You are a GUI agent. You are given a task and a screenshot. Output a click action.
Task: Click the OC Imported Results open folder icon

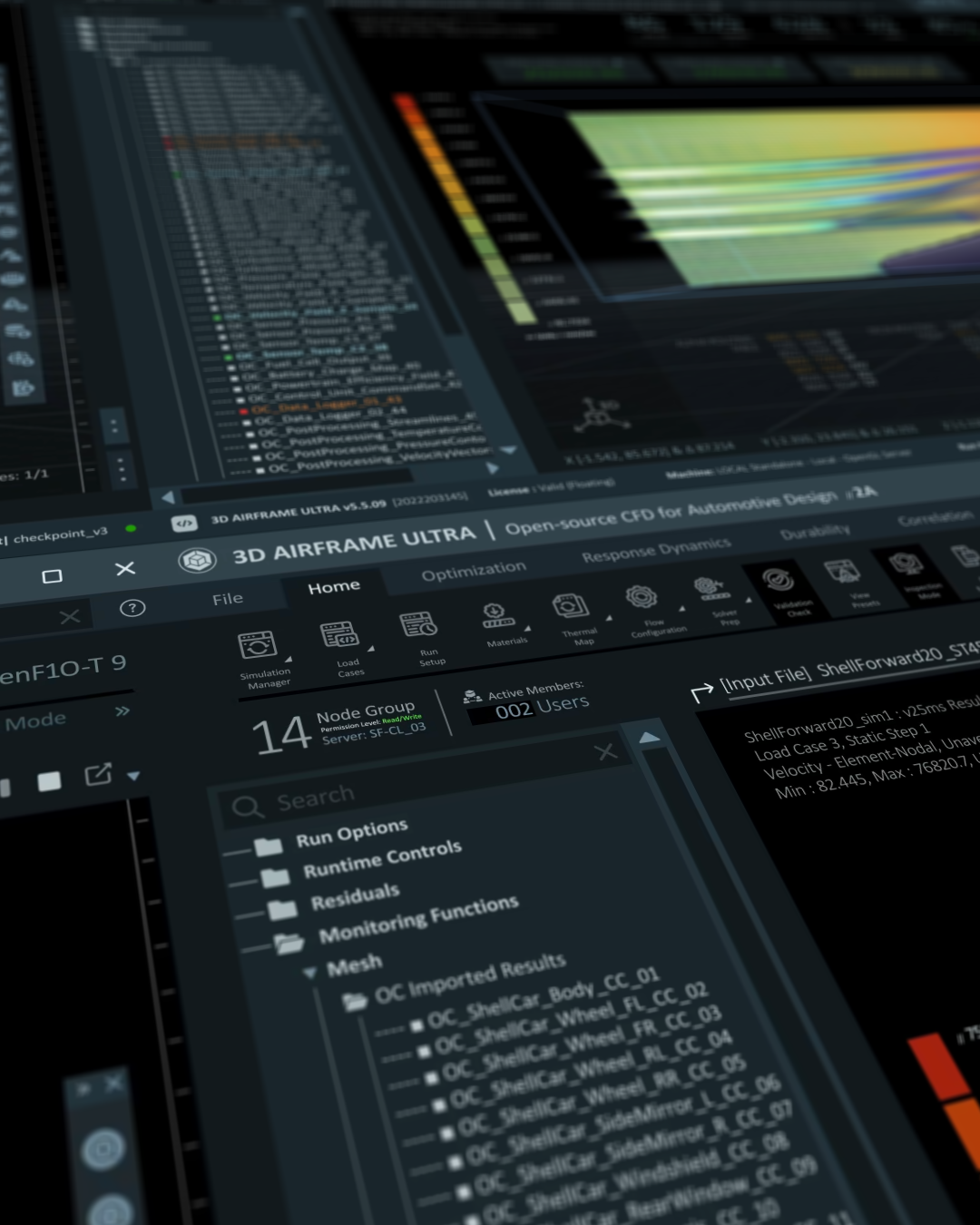354,1001
